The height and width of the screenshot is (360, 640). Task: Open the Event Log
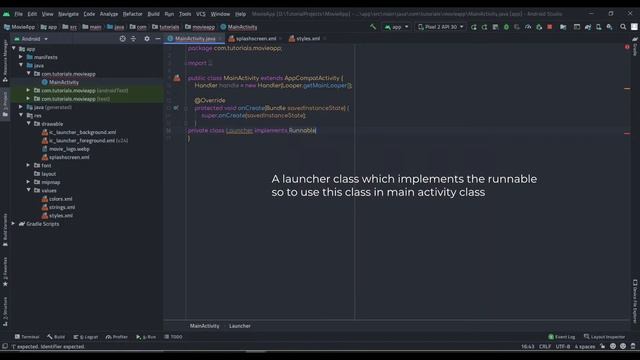pos(562,337)
